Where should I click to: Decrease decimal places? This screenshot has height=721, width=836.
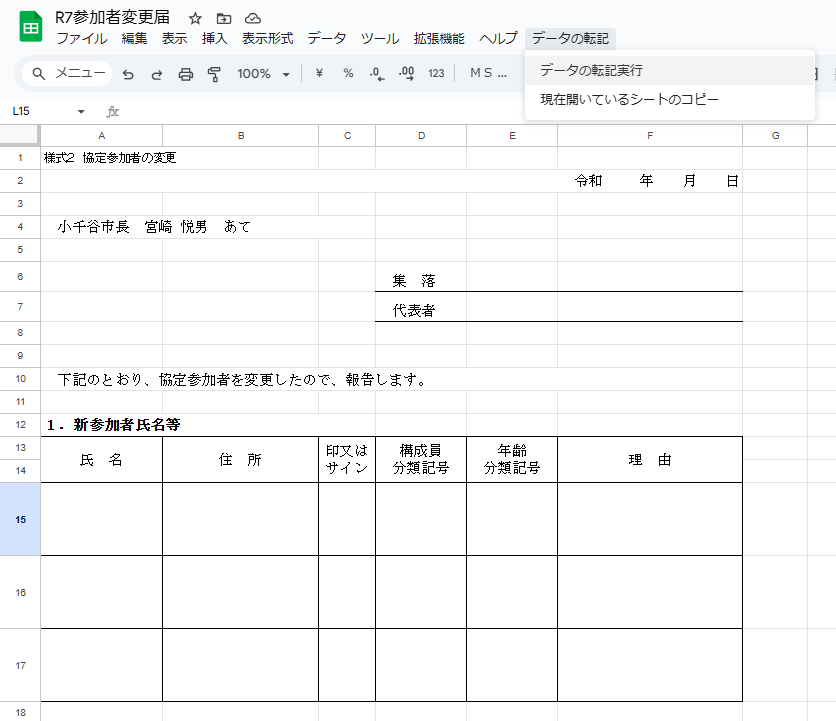(x=377, y=74)
